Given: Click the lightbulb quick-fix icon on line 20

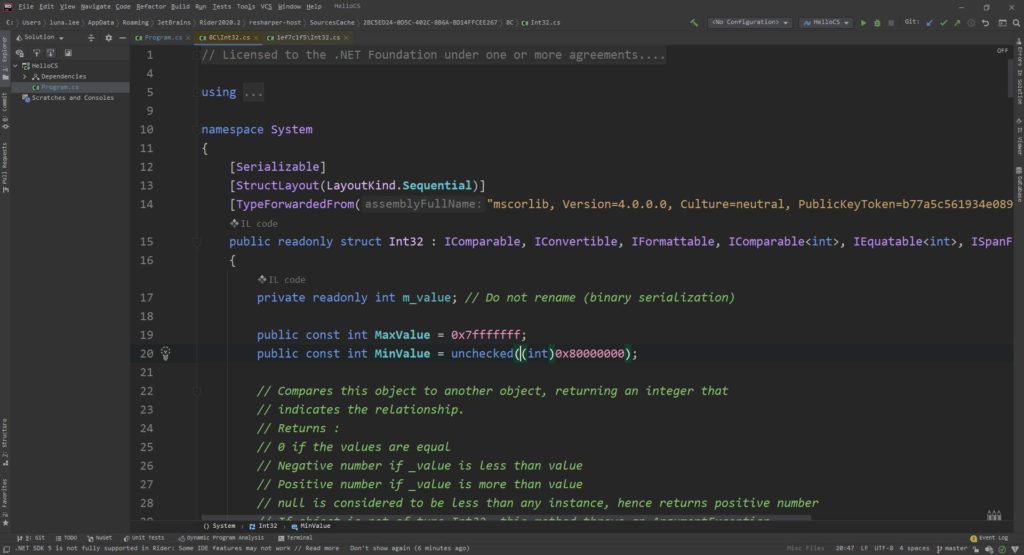Looking at the screenshot, I should pos(166,353).
